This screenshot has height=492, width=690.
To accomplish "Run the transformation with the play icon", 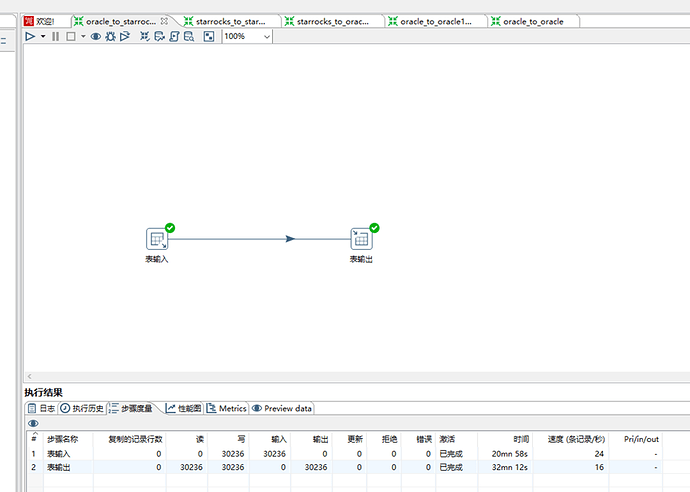I will [x=30, y=36].
